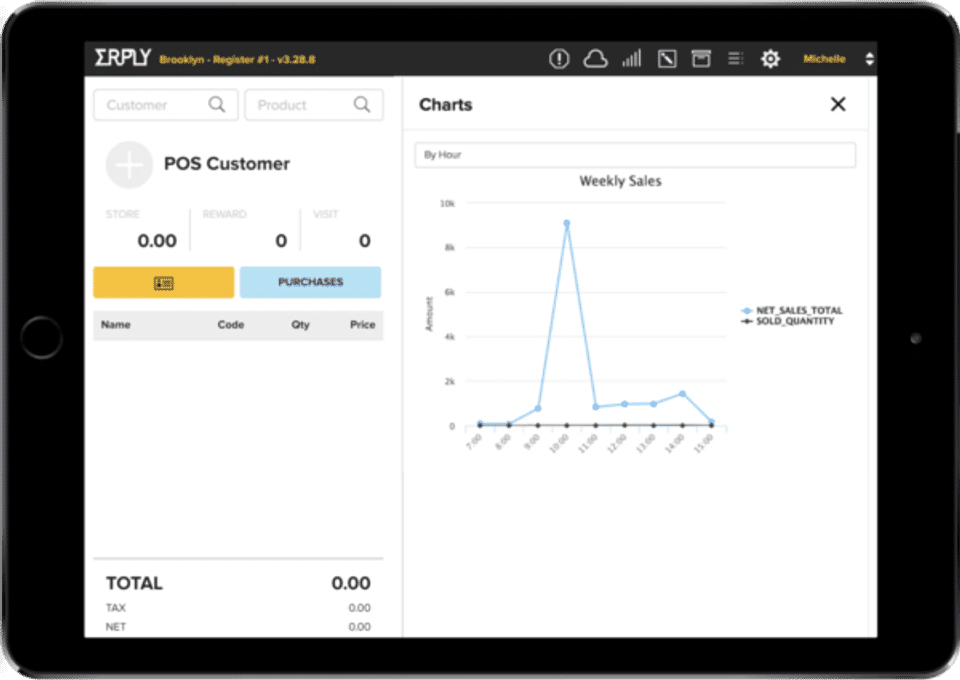Open the By Hour dropdown
960x680 pixels.
tap(635, 155)
